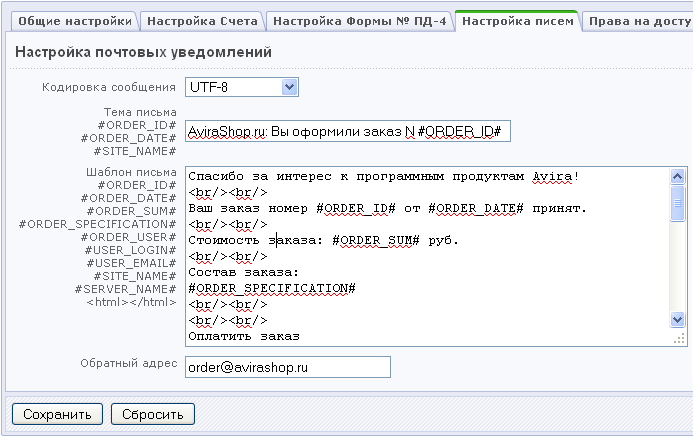Click the 'Ваш заказ номер' template line
This screenshot has height=436, width=693.
click(x=387, y=209)
